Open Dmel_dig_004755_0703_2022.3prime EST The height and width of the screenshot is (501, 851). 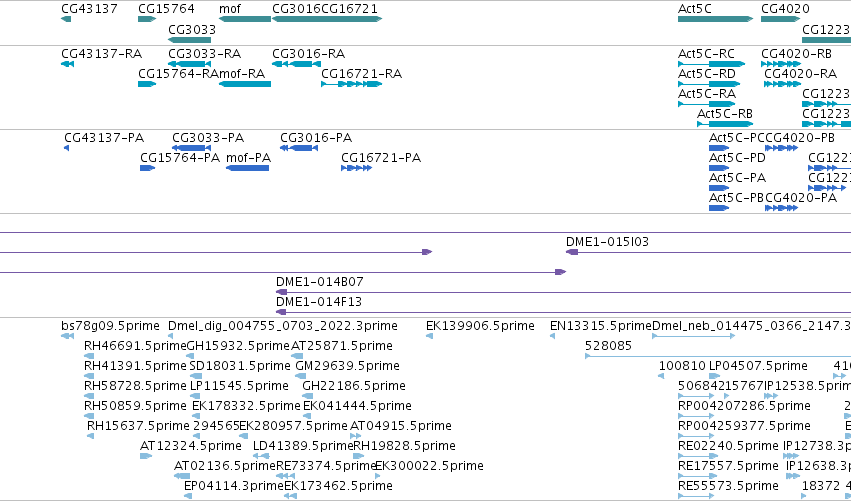[x=170, y=337]
